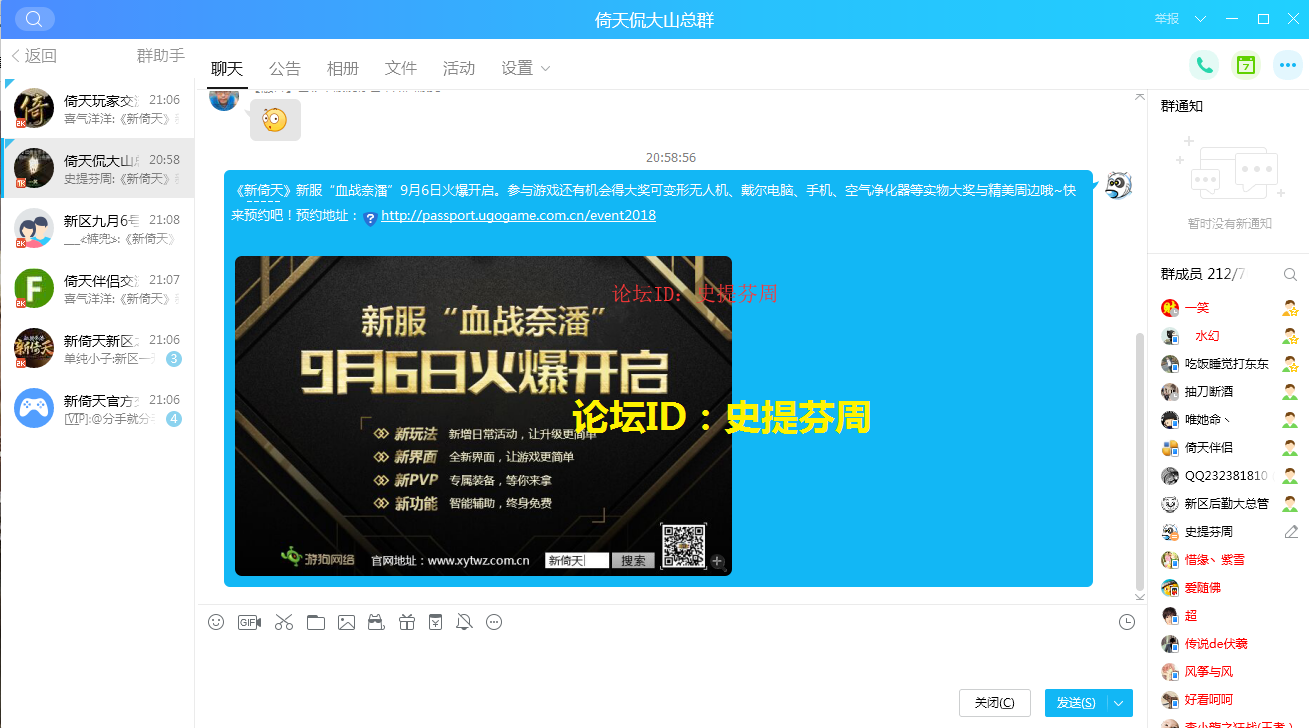Select member 水幻 in the list
Viewport: 1309px width, 728px height.
[x=1228, y=336]
